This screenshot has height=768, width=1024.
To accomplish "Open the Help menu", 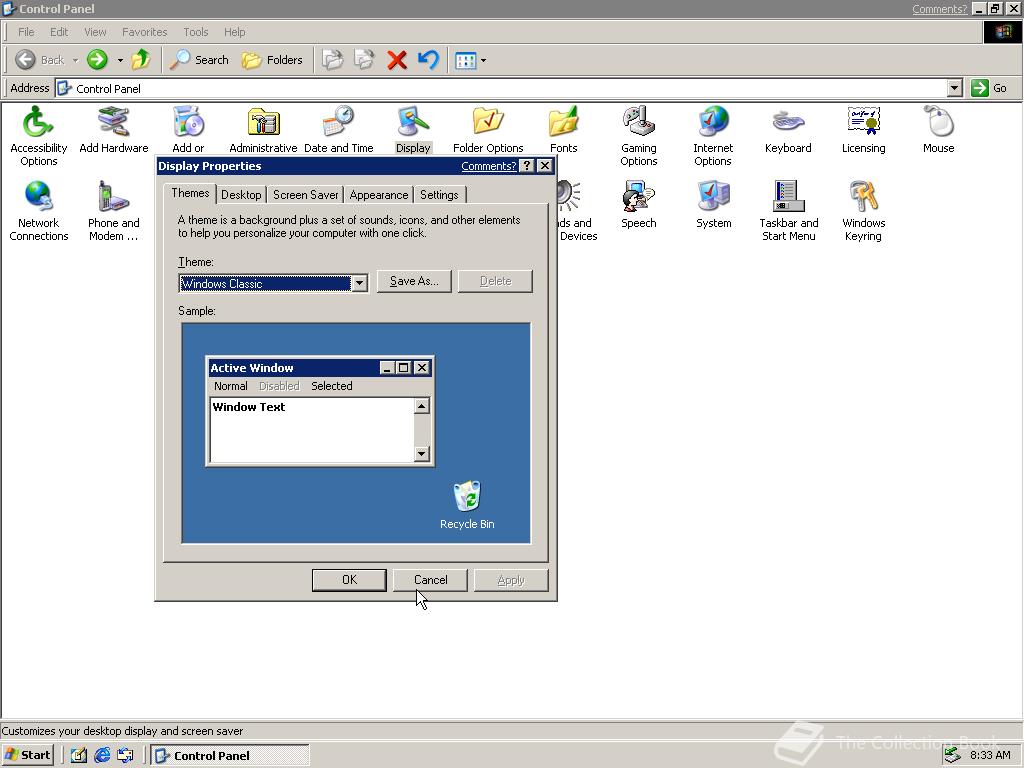I will click(x=234, y=32).
